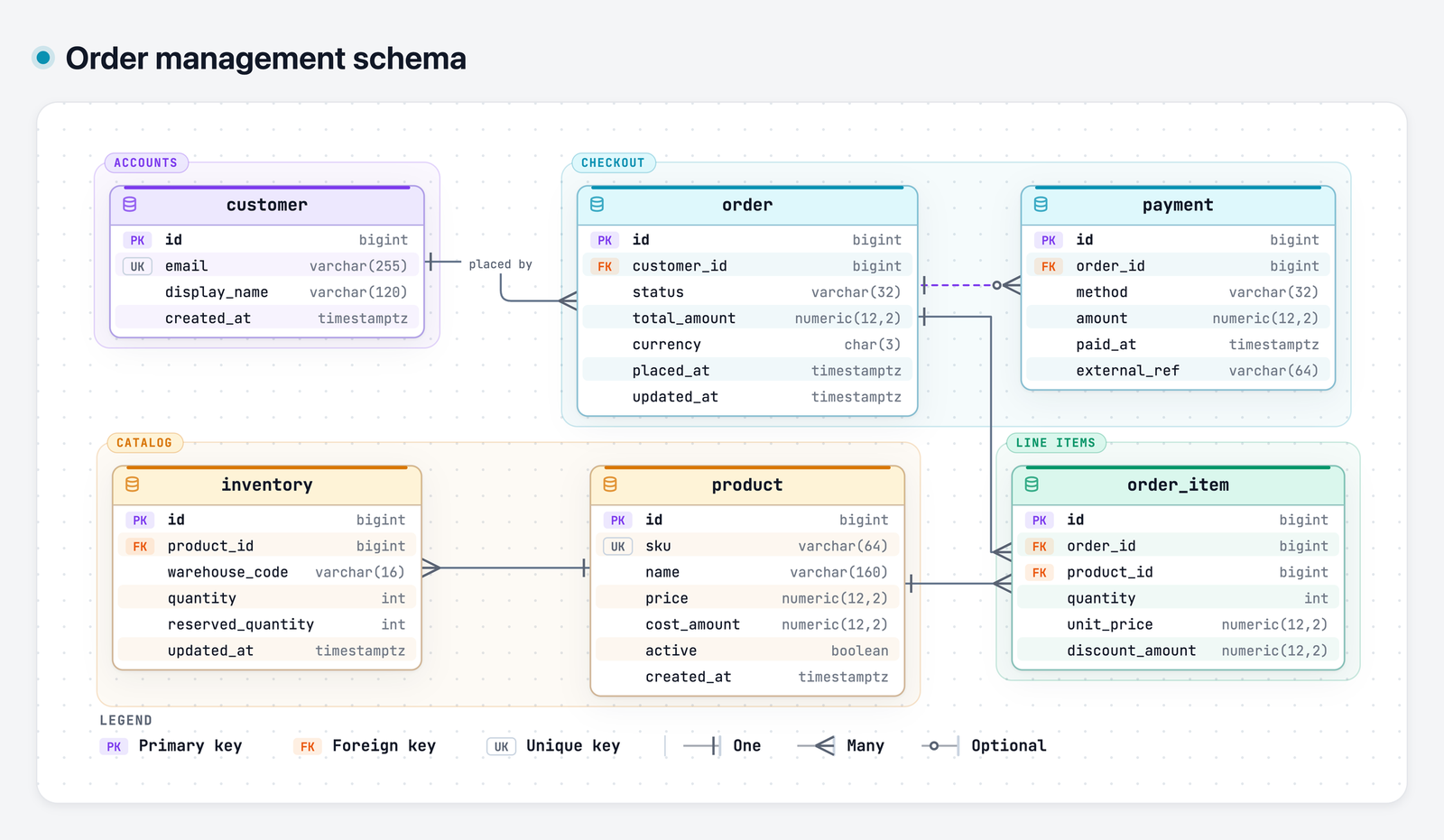Select the ACCOUNTS group label
1444x840 pixels.
pos(146,163)
